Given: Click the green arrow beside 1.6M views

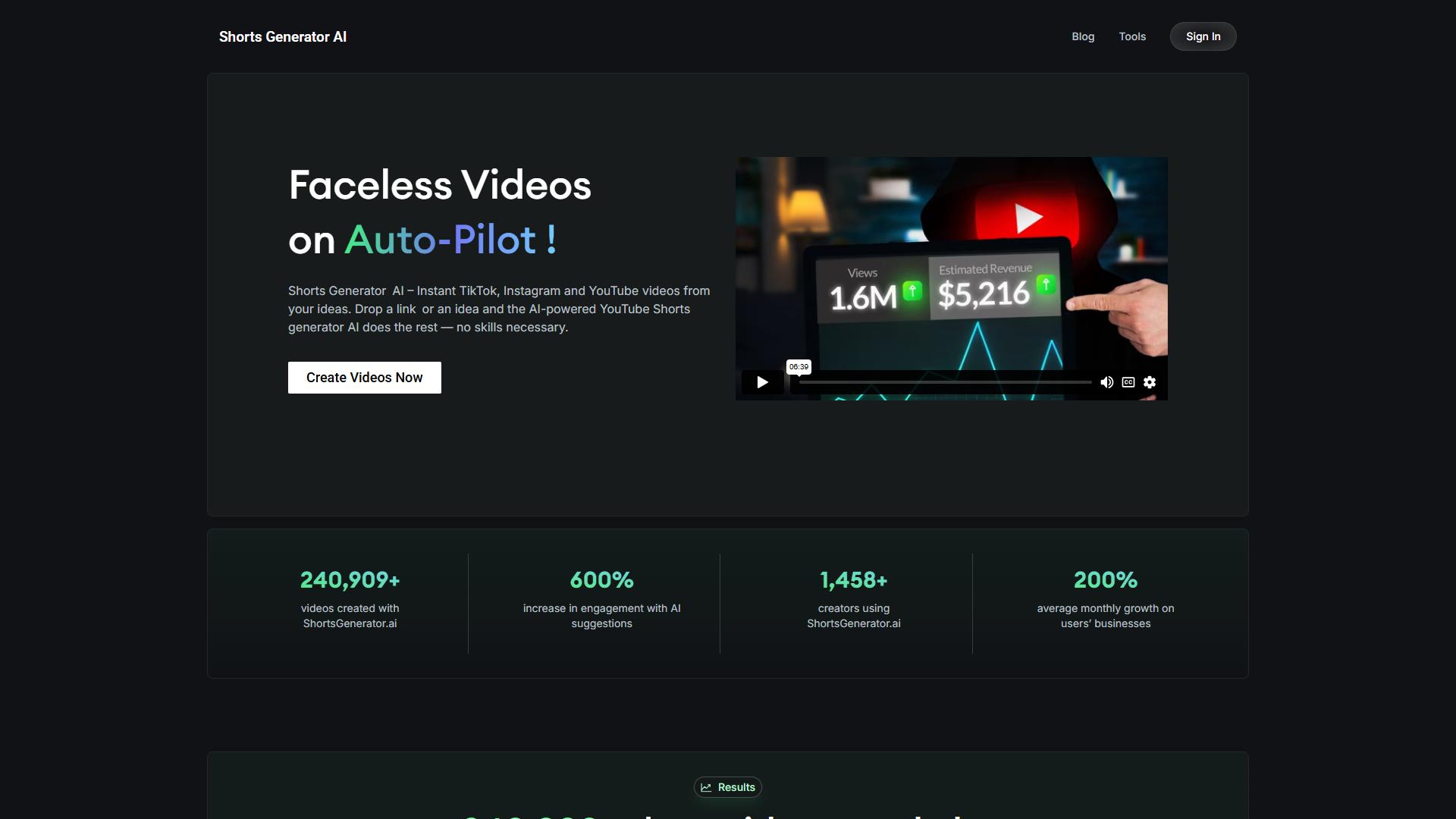Looking at the screenshot, I should click(x=912, y=290).
